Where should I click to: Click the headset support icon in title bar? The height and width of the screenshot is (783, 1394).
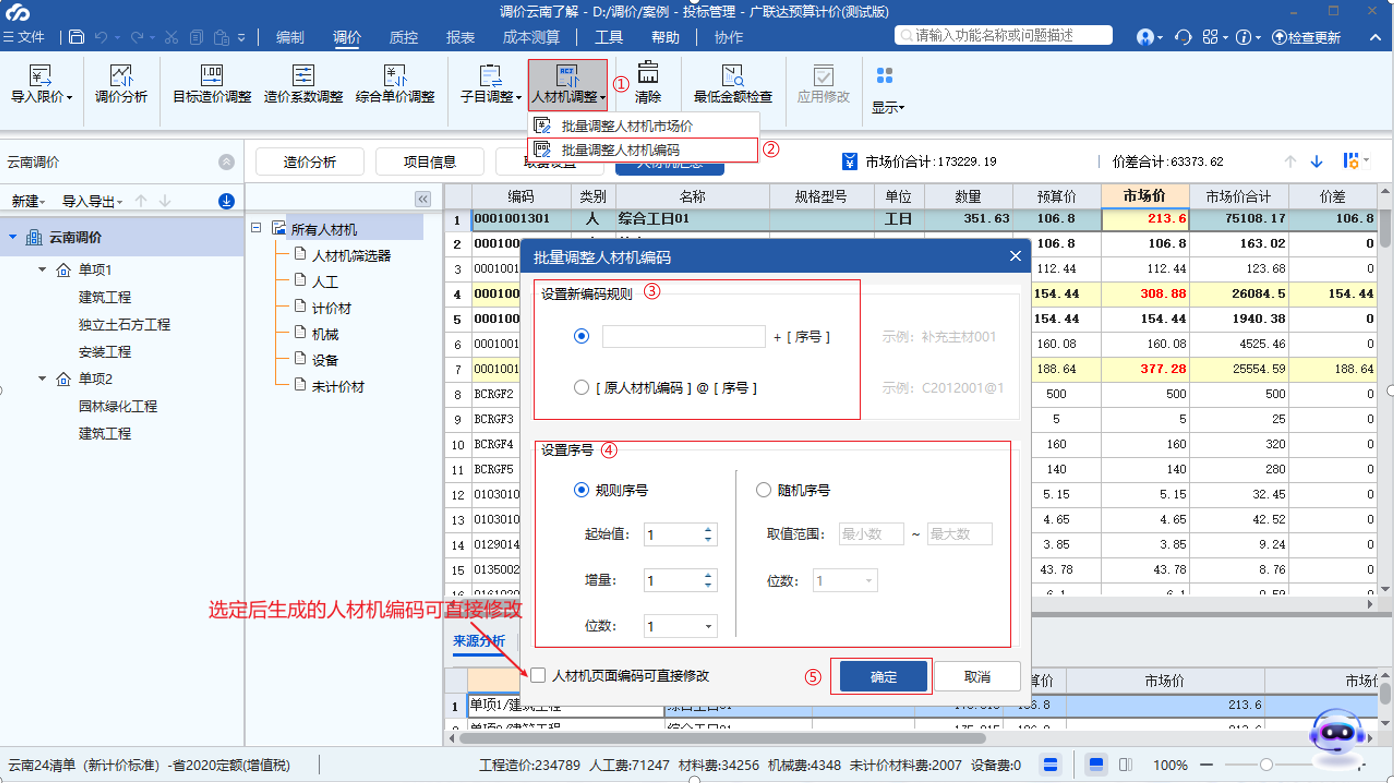point(1184,37)
